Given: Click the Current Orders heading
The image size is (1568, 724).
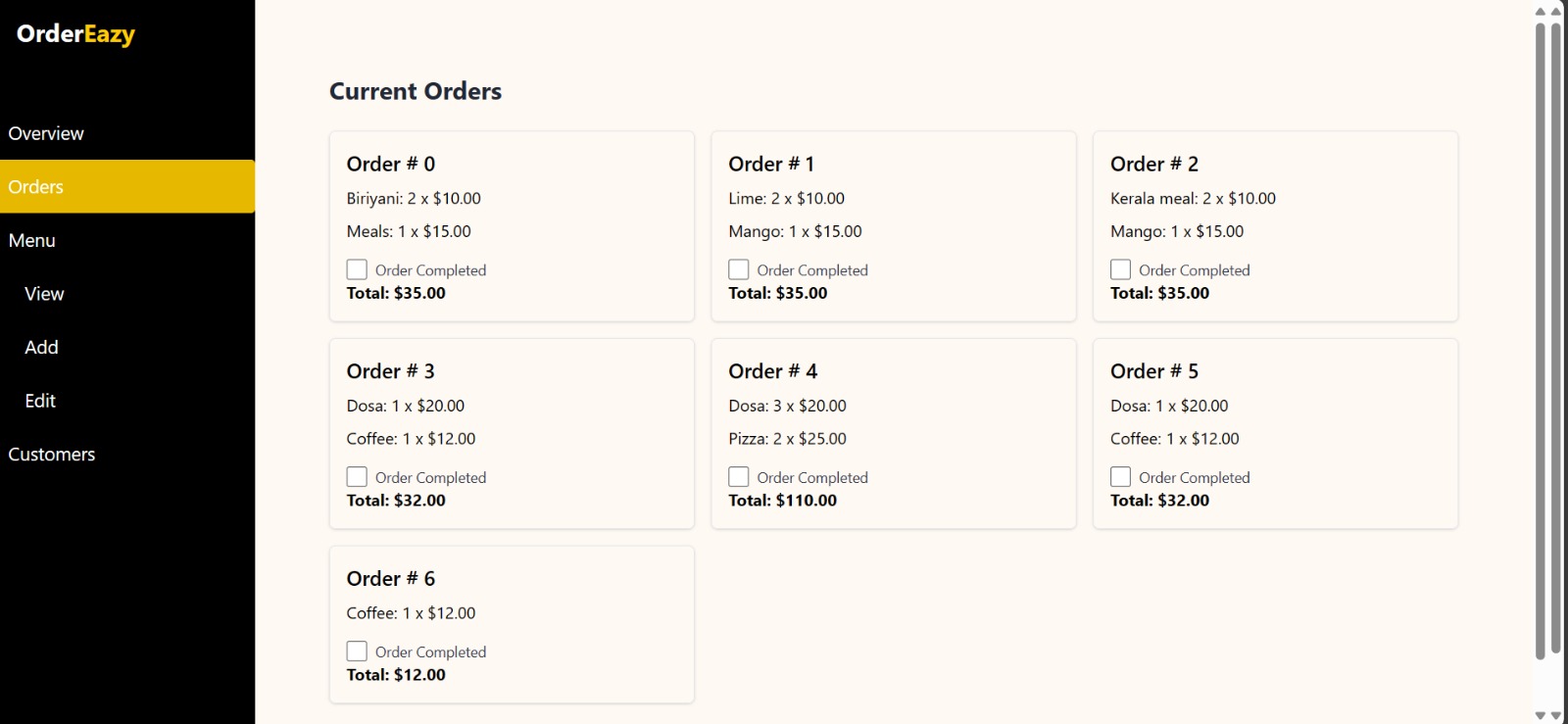Looking at the screenshot, I should 416,91.
